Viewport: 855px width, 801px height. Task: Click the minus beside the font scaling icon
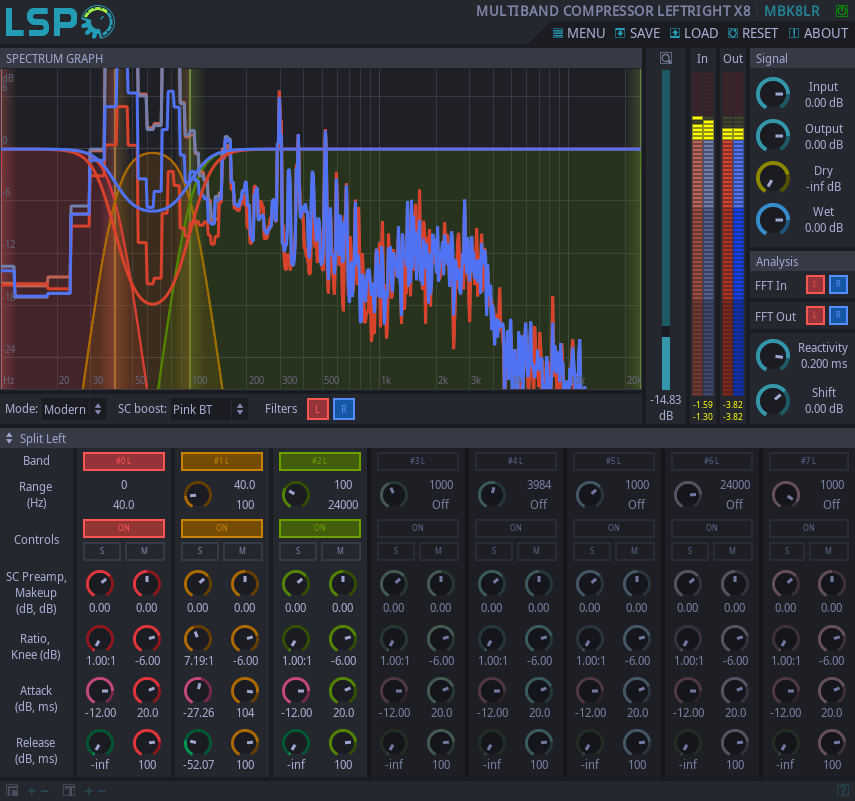pyautogui.click(x=101, y=791)
